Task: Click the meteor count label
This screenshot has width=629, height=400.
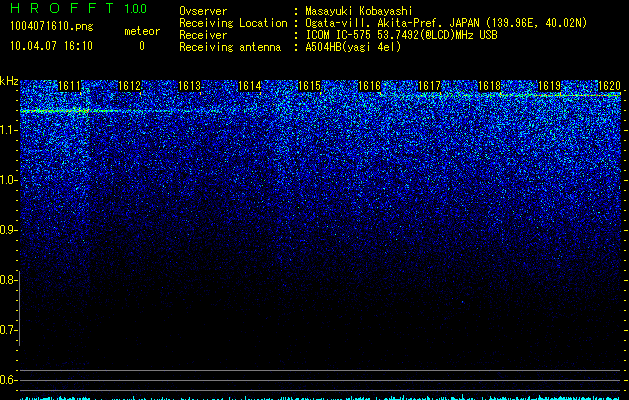Action: point(142,31)
